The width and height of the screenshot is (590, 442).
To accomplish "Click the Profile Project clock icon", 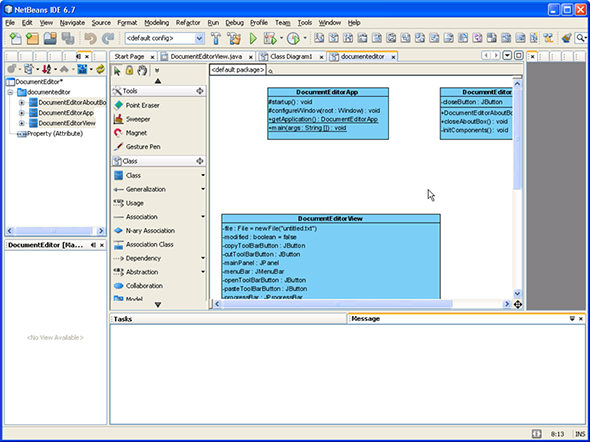I will 293,38.
